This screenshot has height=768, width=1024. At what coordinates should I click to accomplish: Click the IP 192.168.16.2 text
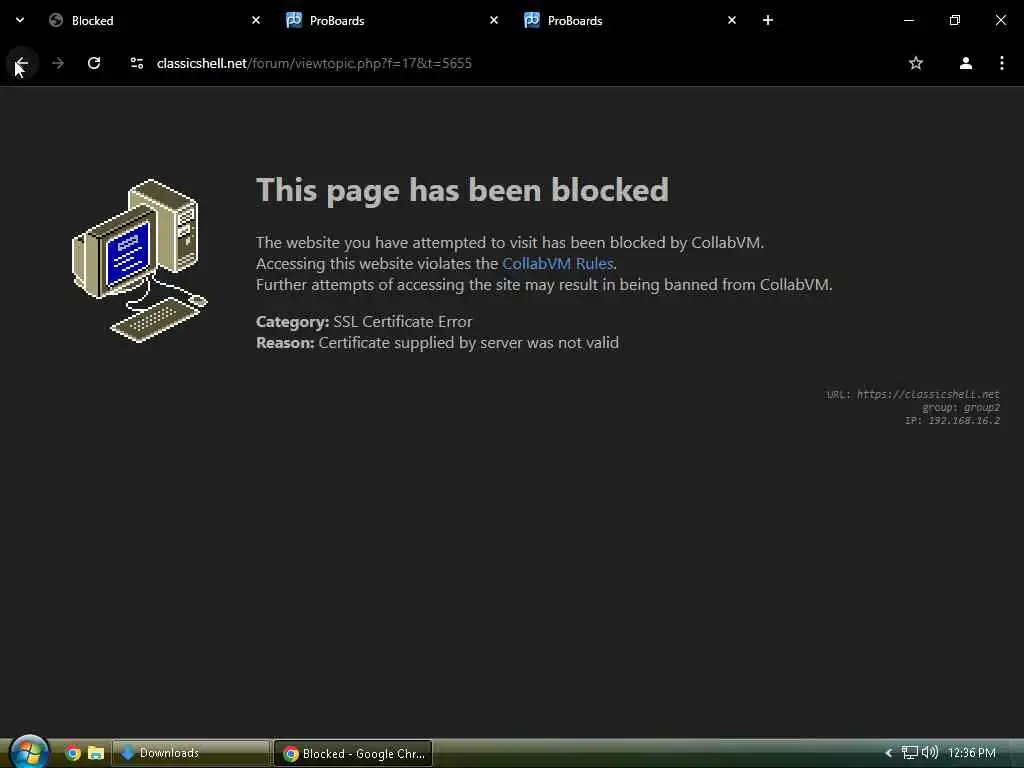click(x=952, y=421)
